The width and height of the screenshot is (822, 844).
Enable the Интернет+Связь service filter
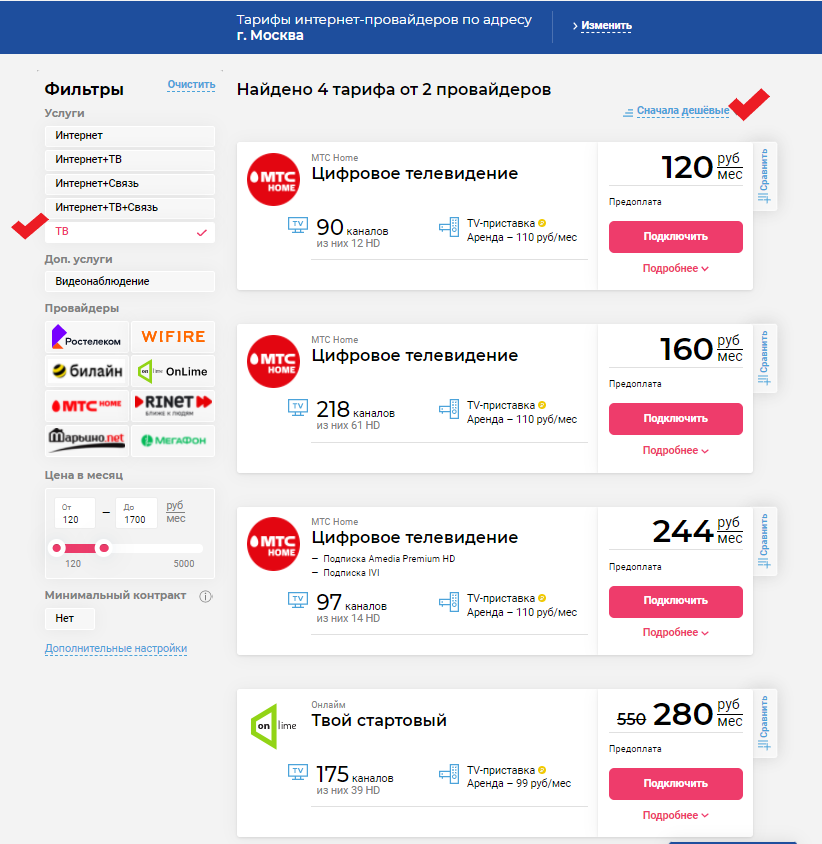point(130,184)
